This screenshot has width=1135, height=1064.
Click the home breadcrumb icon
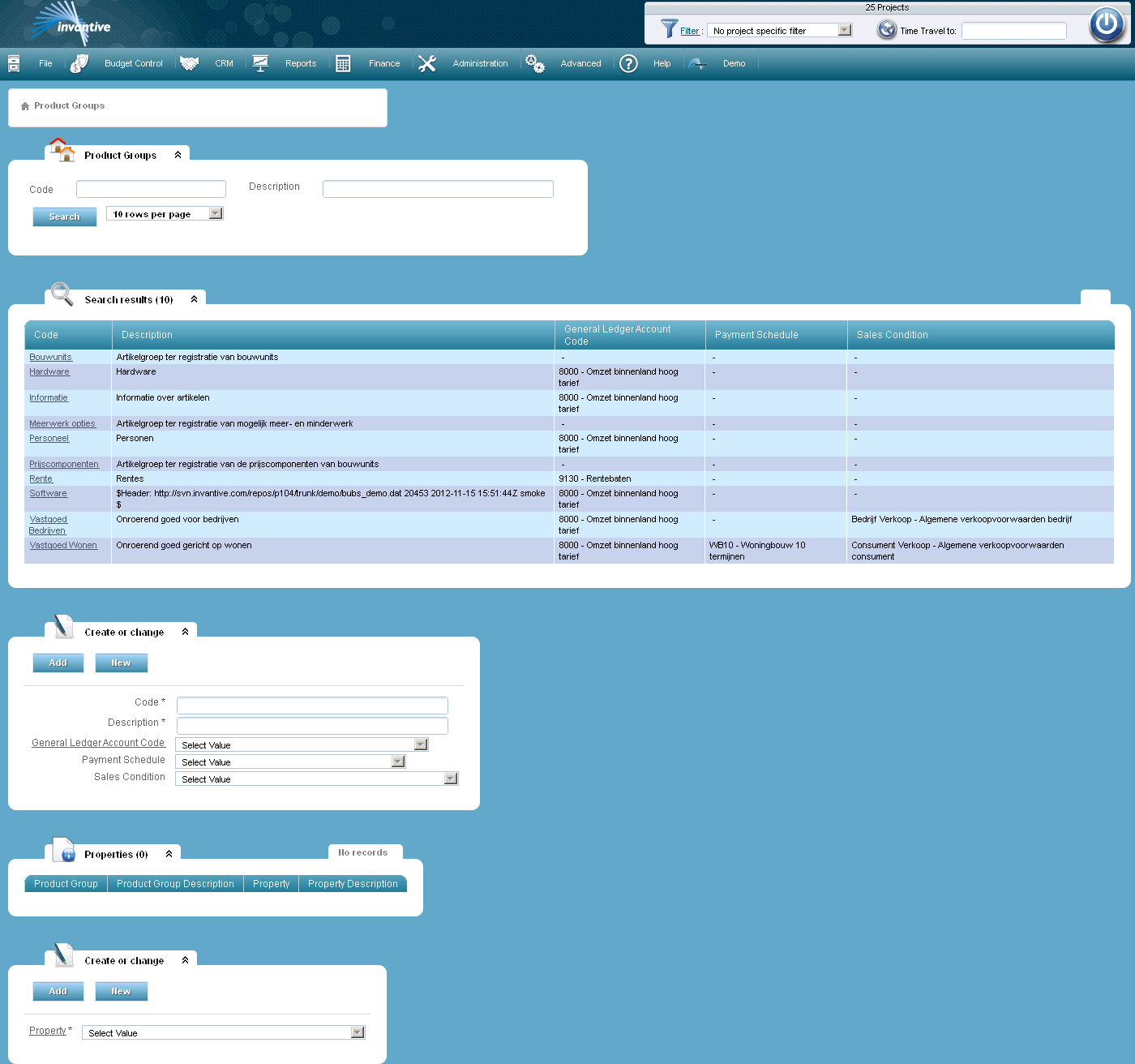pos(25,106)
